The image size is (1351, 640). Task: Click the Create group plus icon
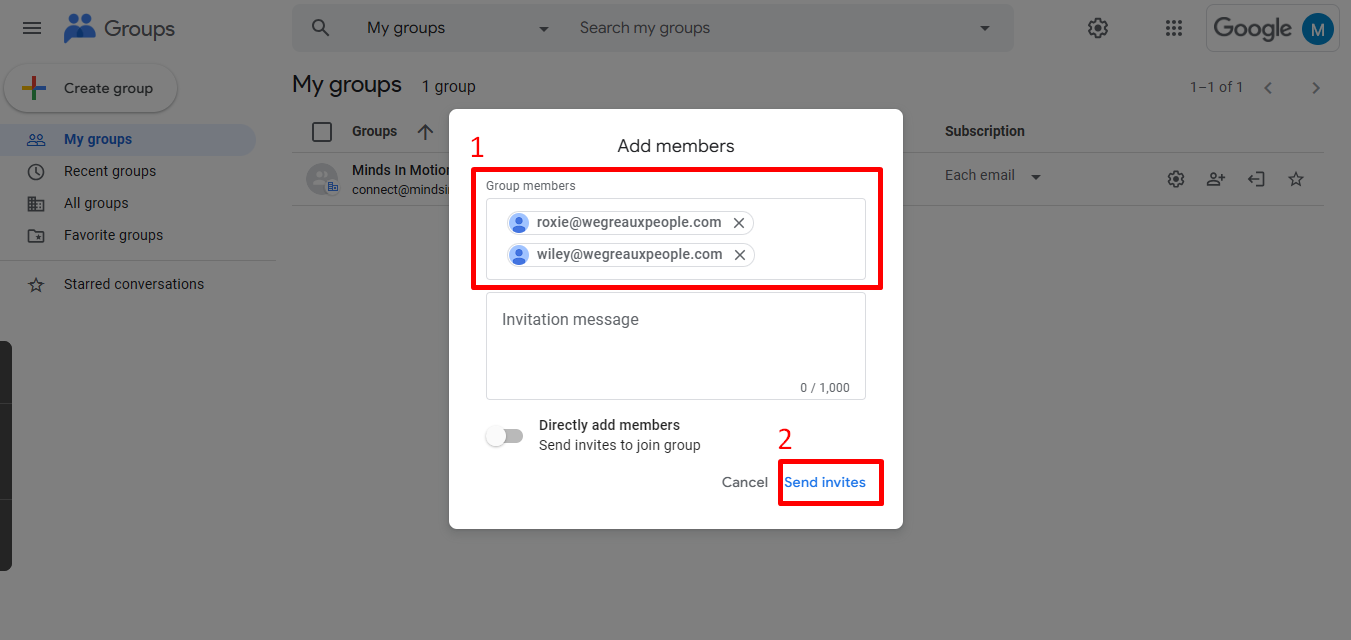point(33,88)
